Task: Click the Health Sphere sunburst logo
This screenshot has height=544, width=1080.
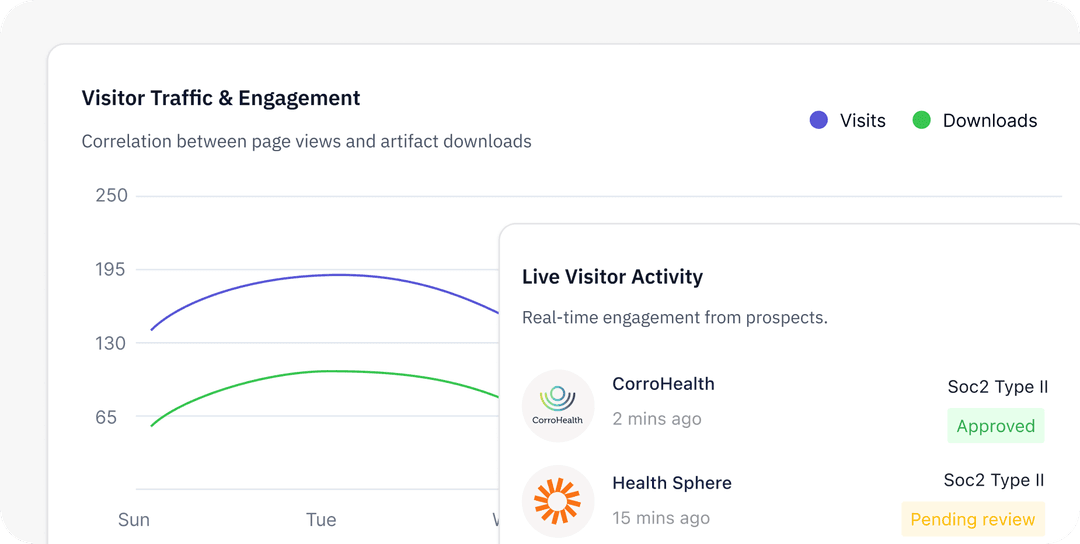Action: point(558,501)
